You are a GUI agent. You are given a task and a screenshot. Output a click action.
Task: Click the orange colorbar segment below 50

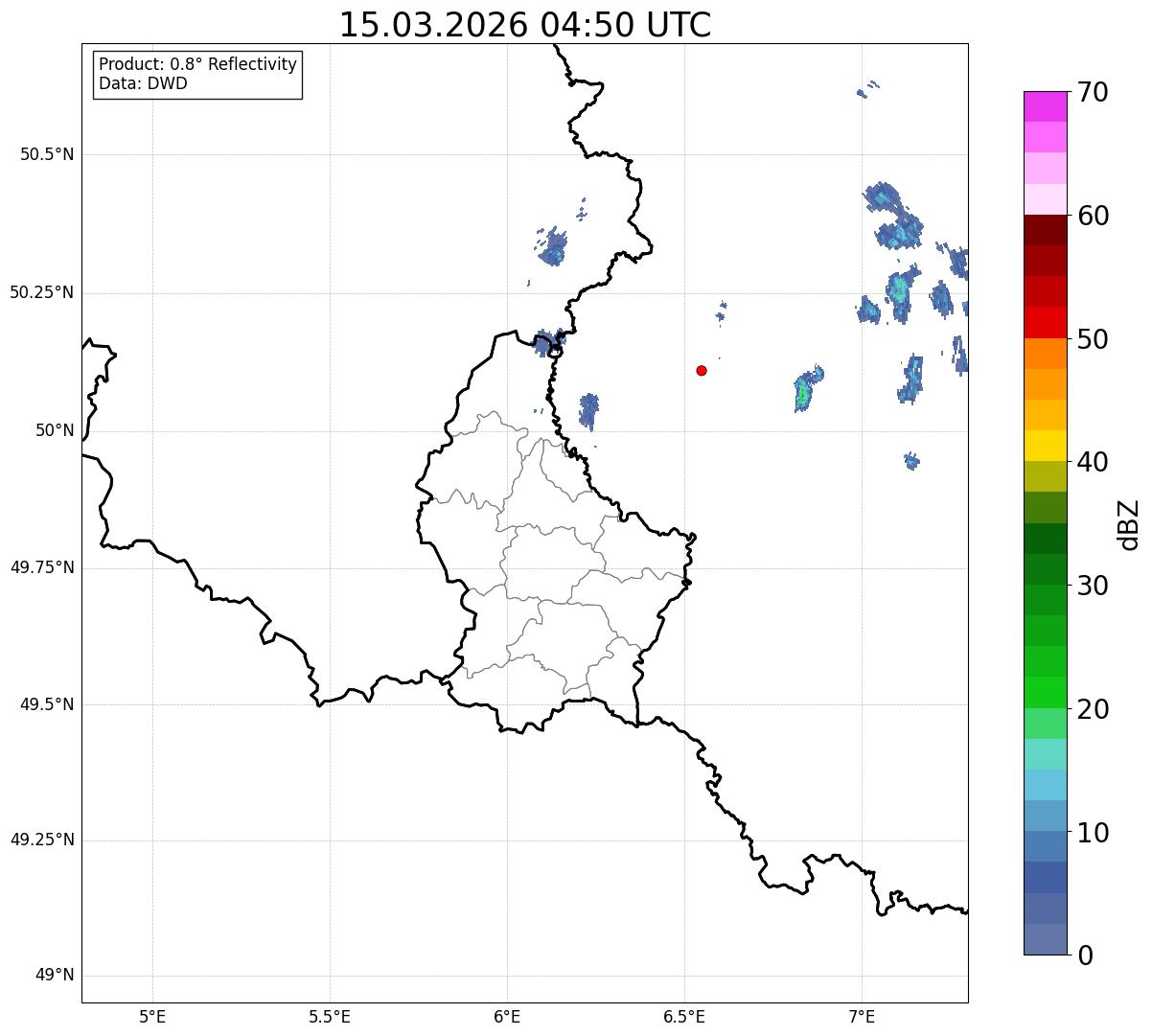[x=1045, y=354]
